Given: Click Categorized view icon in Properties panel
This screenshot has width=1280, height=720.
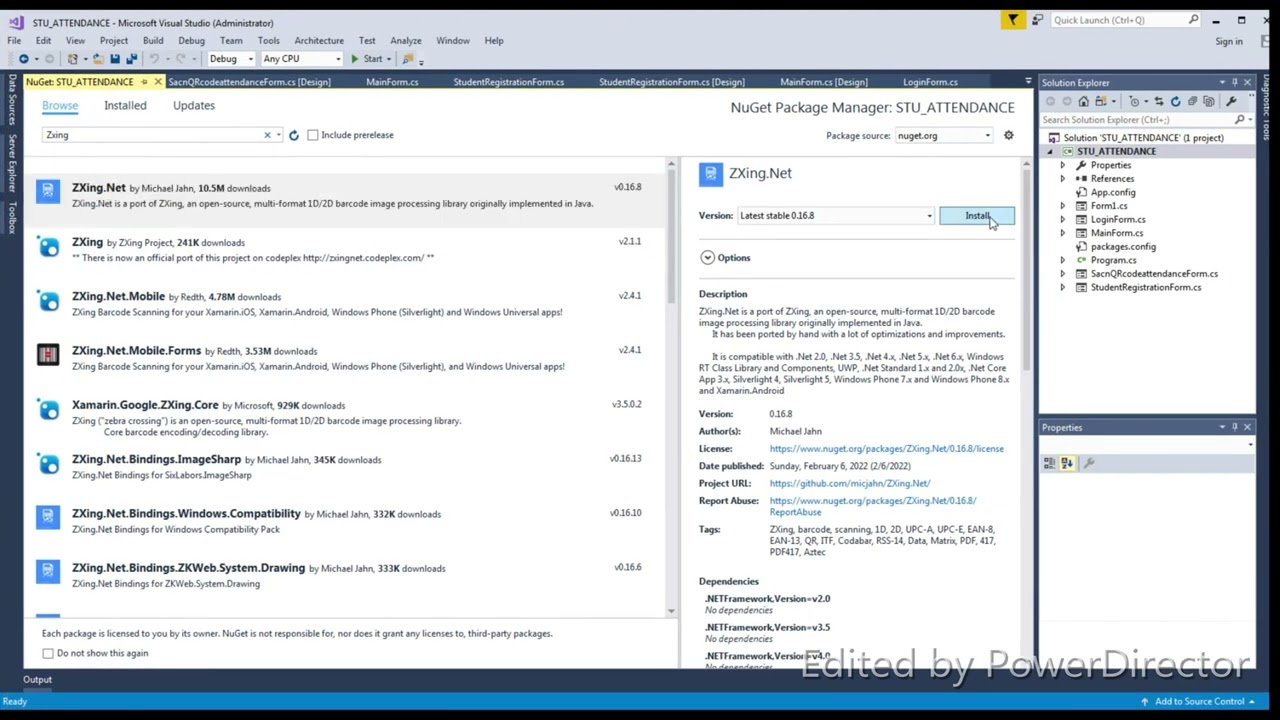Looking at the screenshot, I should click(x=1049, y=463).
